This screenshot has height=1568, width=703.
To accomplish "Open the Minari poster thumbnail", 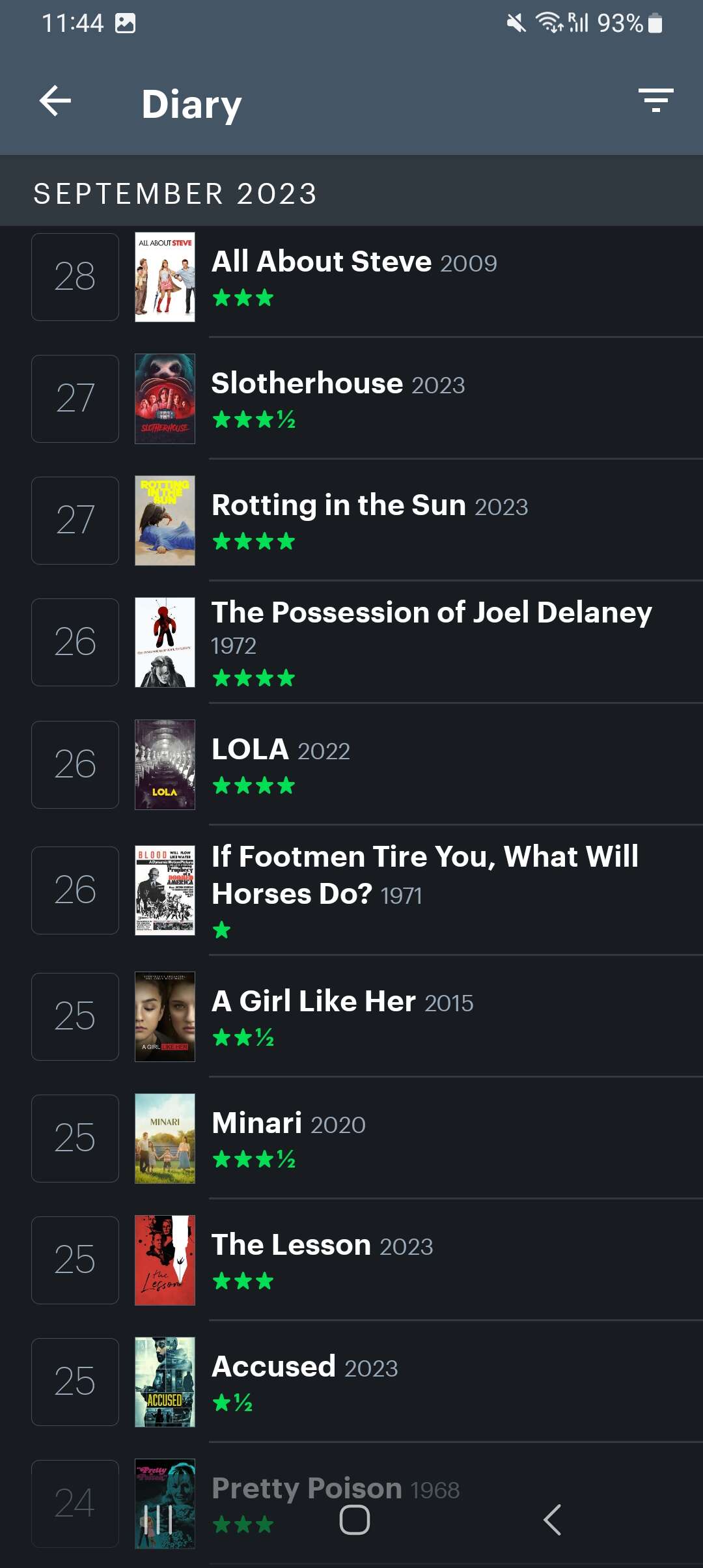I will coord(165,1138).
